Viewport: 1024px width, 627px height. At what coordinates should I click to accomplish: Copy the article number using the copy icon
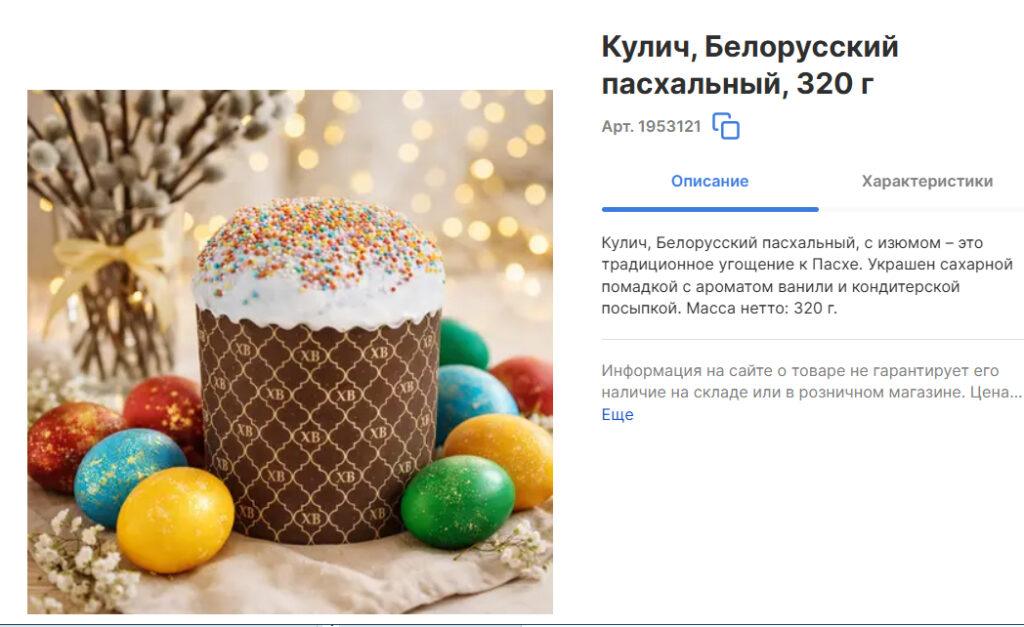[x=726, y=126]
